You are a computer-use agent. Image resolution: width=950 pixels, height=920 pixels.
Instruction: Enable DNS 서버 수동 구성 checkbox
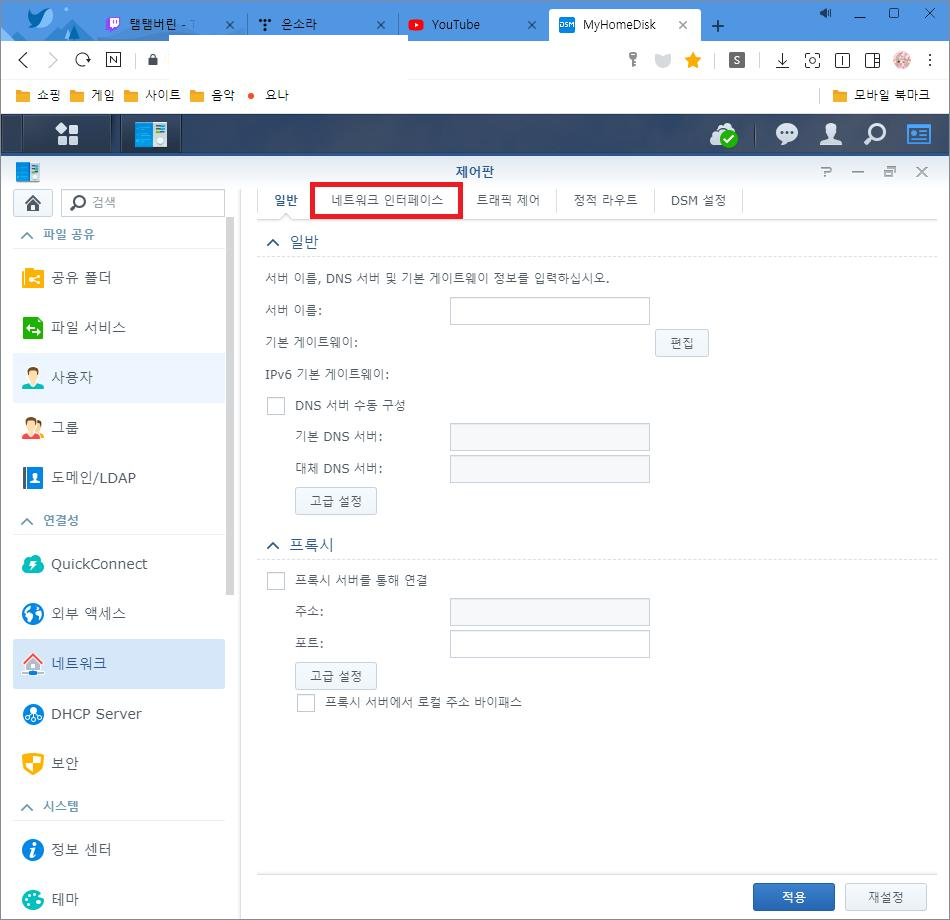(276, 406)
